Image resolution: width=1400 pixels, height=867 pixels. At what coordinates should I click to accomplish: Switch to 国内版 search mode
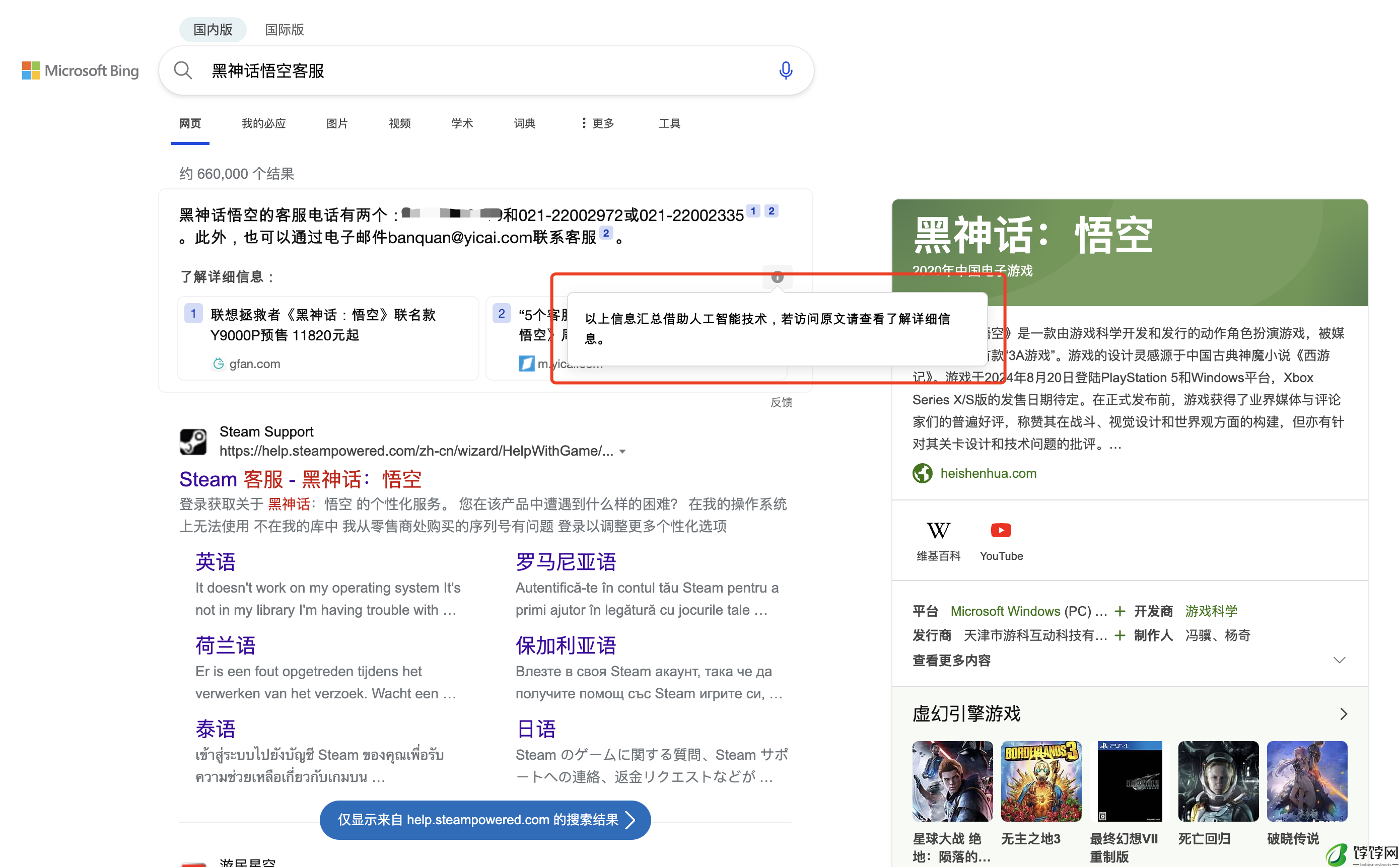(x=213, y=29)
